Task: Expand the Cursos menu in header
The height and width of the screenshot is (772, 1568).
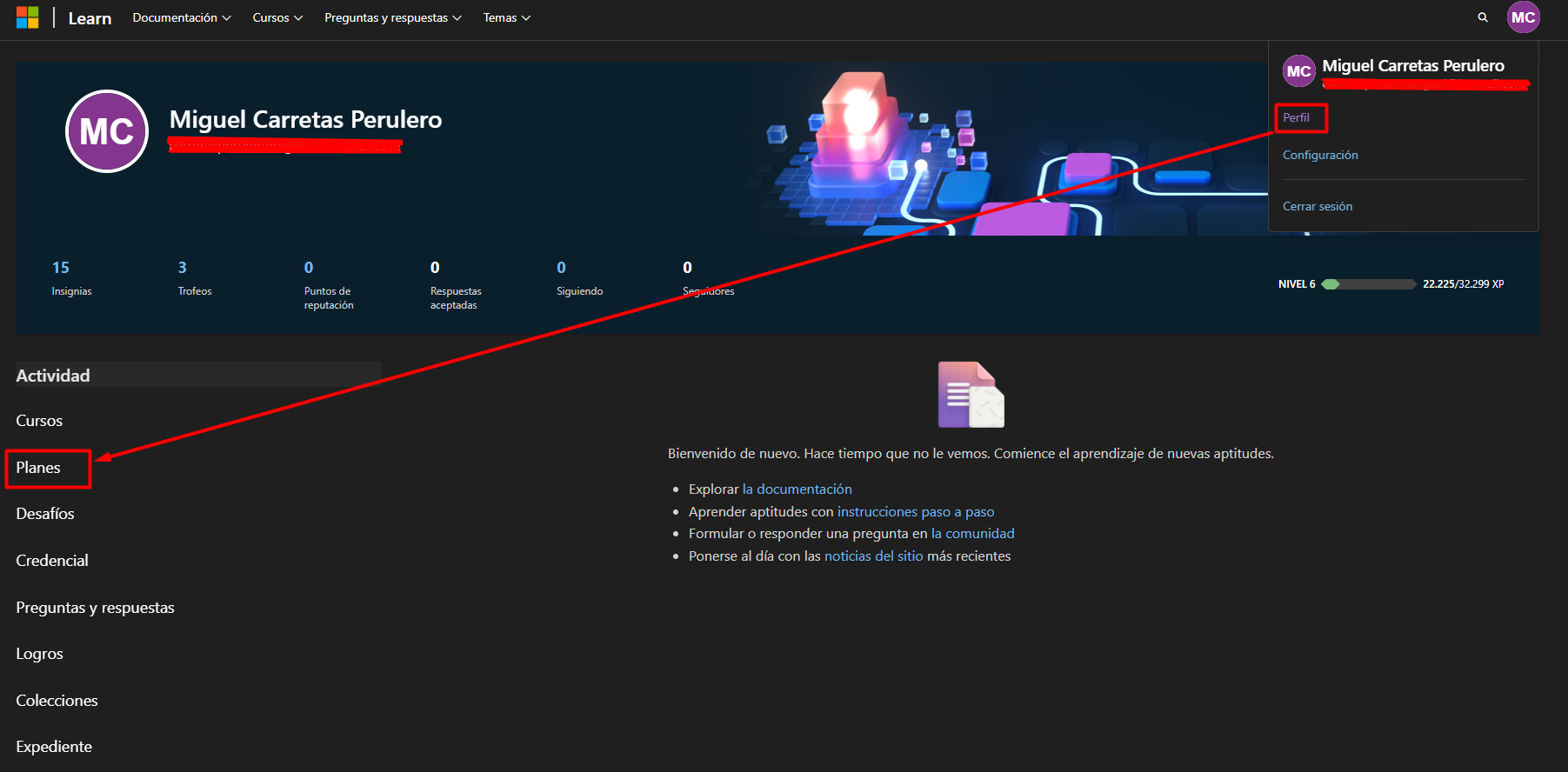Action: (x=277, y=17)
